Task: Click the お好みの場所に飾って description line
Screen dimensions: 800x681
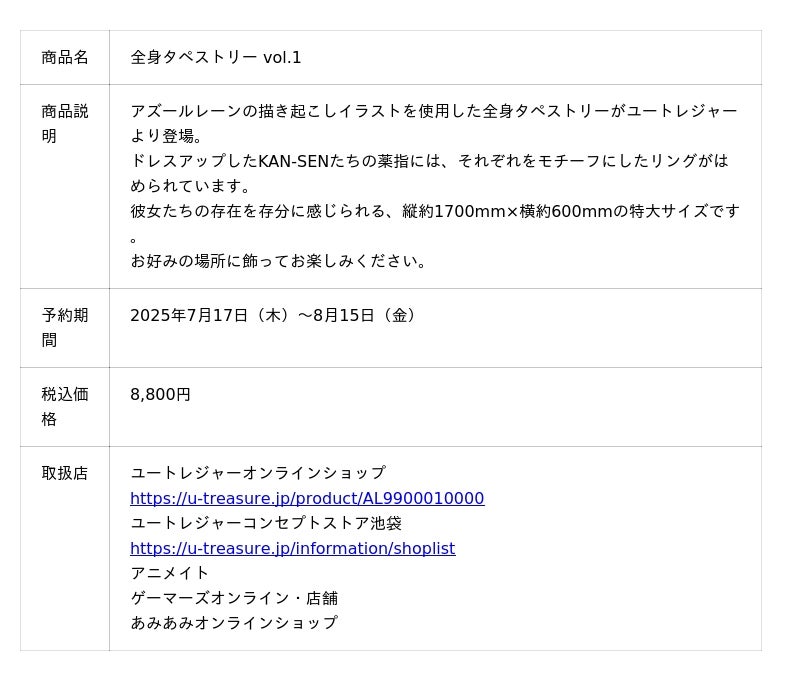Action: pos(279,261)
